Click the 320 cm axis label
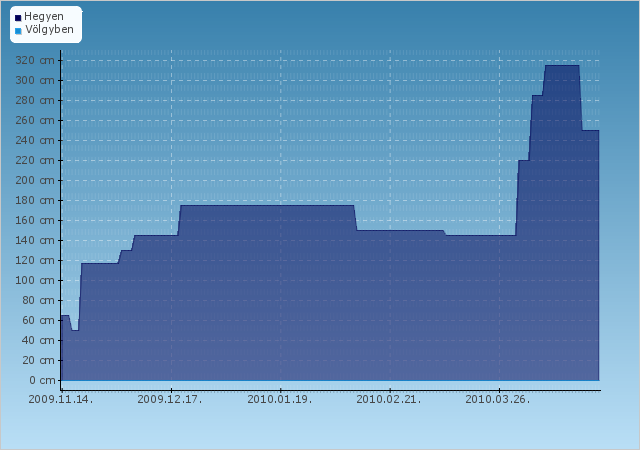 35,60
